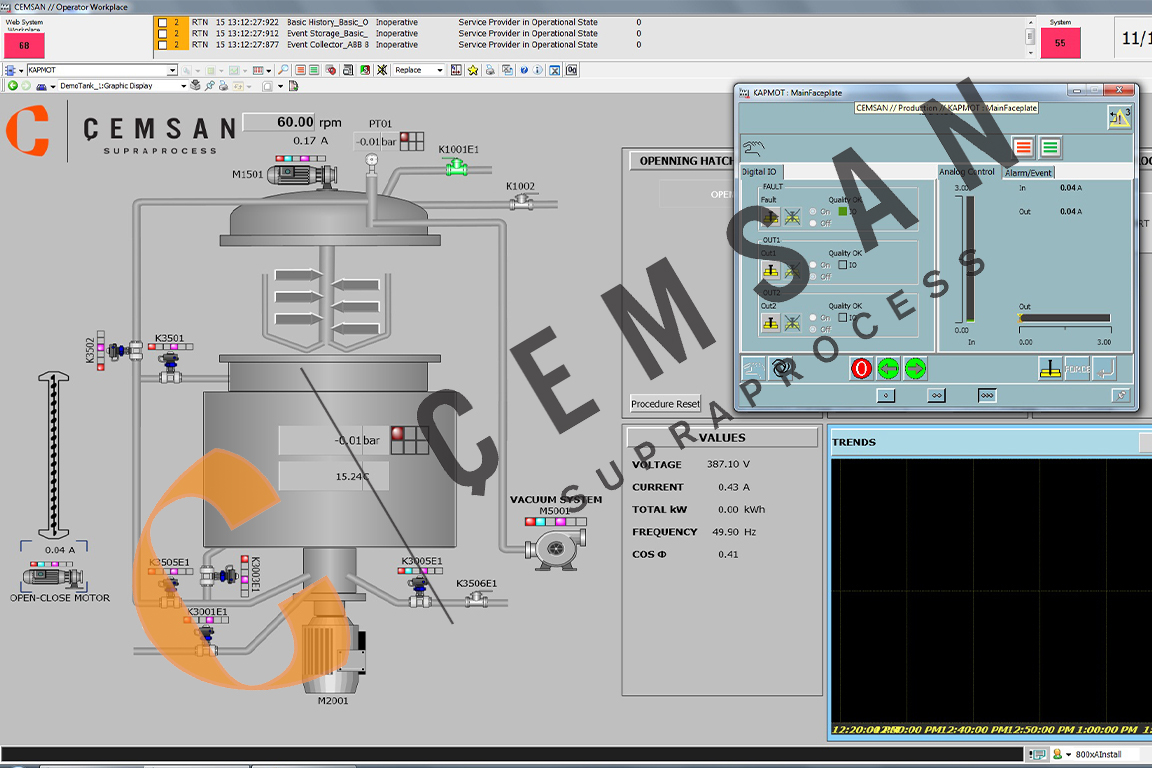
Task: Click the object structure browser icon
Action: coord(10,71)
